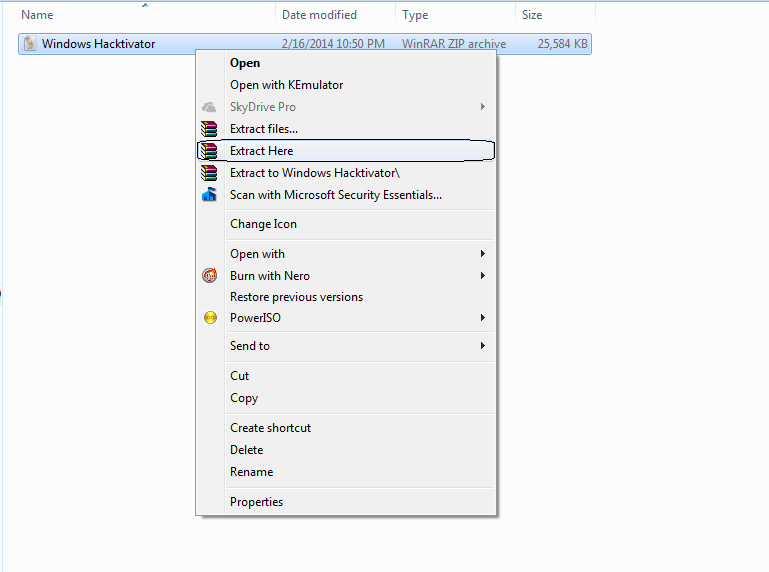Choose Delete from the context menu
This screenshot has height=572, width=769.
346,450
